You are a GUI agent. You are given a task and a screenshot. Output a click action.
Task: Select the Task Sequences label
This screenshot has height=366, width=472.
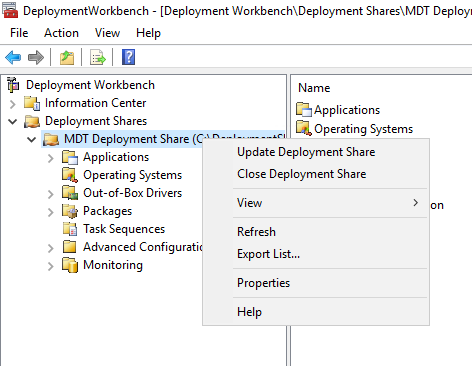[x=124, y=229]
